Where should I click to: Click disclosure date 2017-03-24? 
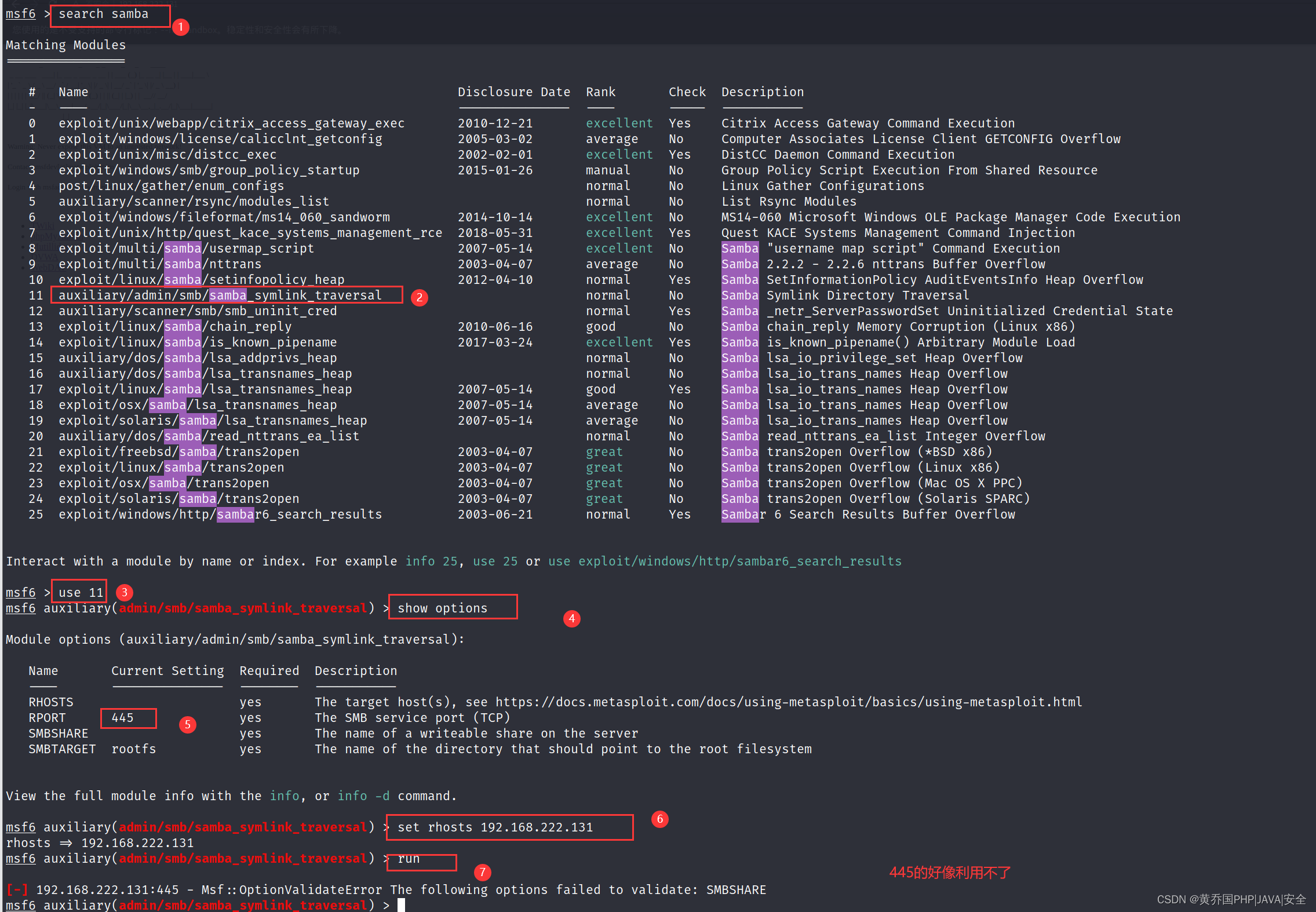[x=495, y=342]
